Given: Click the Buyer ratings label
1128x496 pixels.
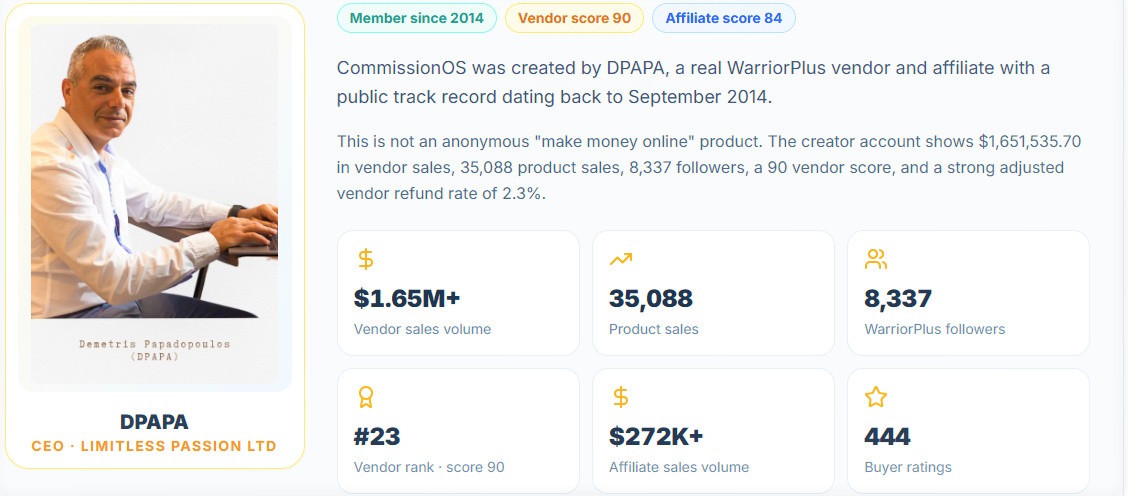Looking at the screenshot, I should [x=908, y=467].
